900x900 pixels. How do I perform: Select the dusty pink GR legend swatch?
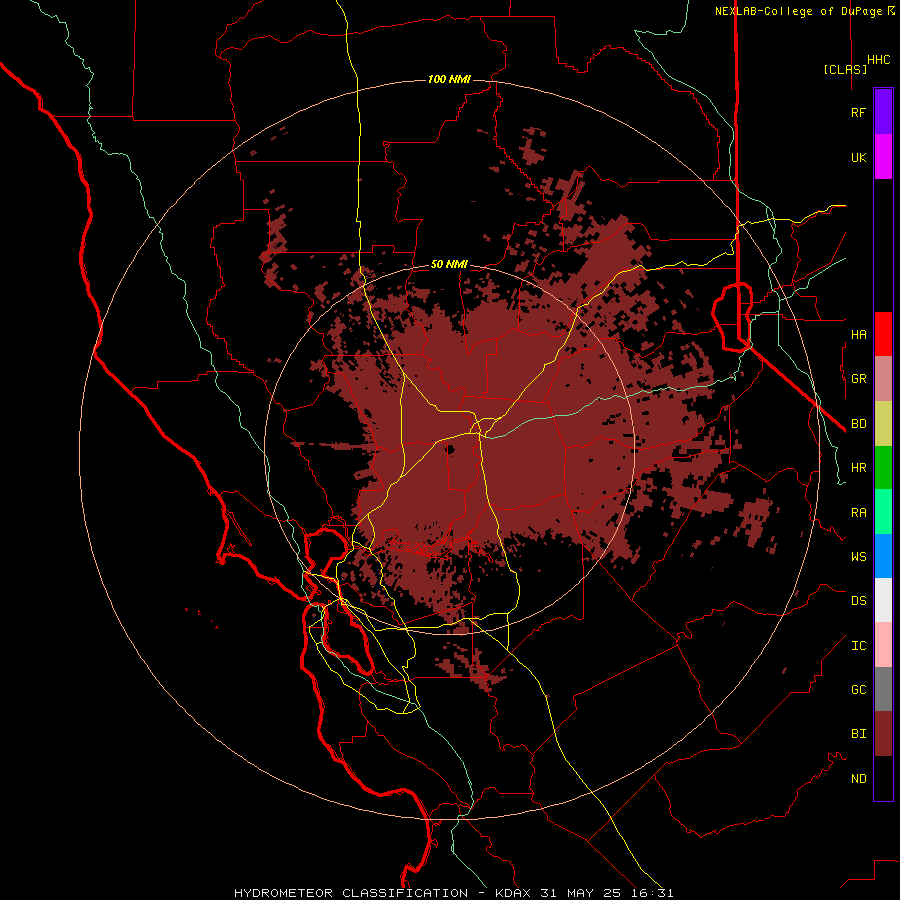[883, 378]
